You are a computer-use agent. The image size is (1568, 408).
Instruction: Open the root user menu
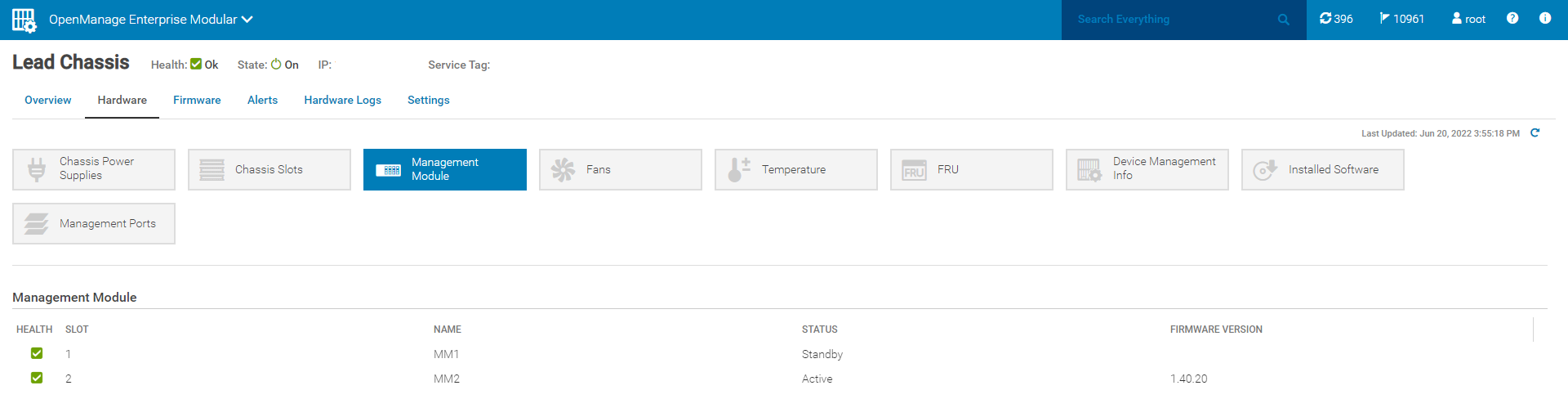click(x=1468, y=19)
